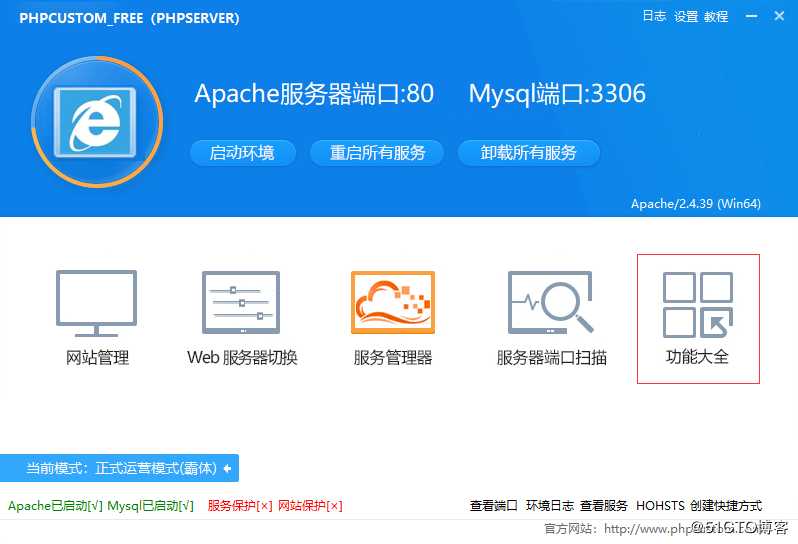798x544 pixels.
Task: Open the 日志 menu item
Action: (654, 16)
